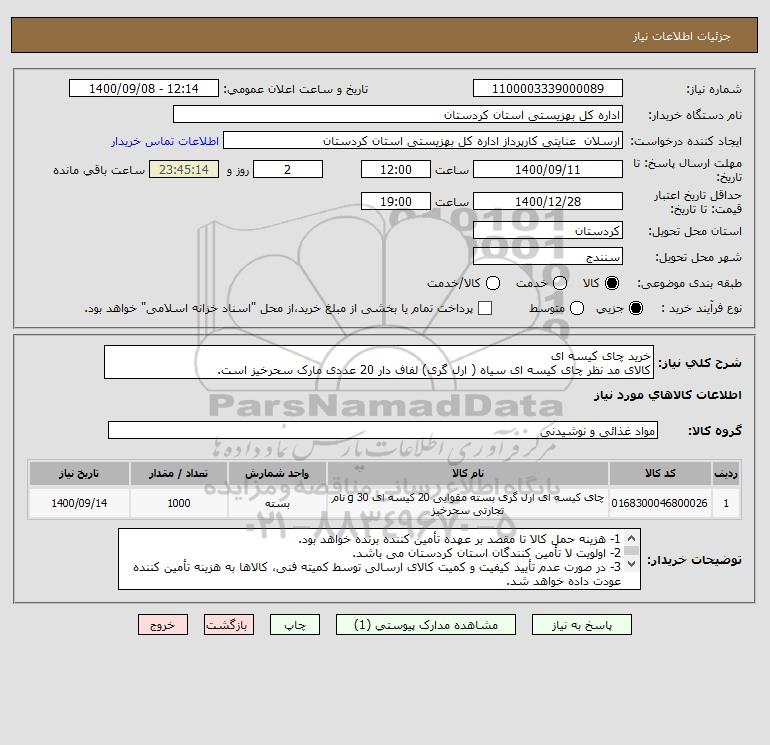Click the goods group field مواد غذائی و نوشیدنی
This screenshot has width=770, height=745.
pyautogui.click(x=383, y=430)
